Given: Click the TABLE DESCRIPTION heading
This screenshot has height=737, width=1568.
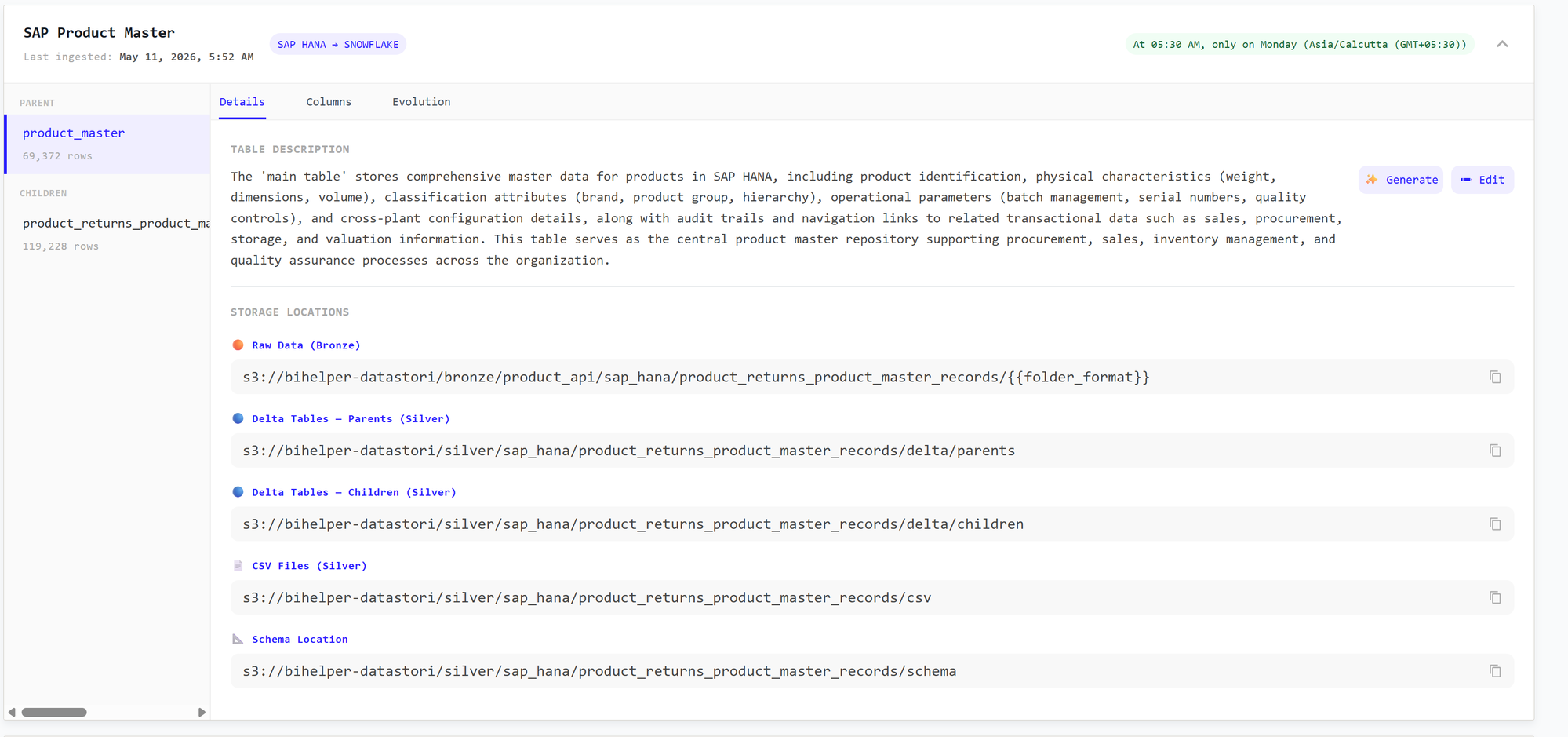Looking at the screenshot, I should (x=290, y=149).
